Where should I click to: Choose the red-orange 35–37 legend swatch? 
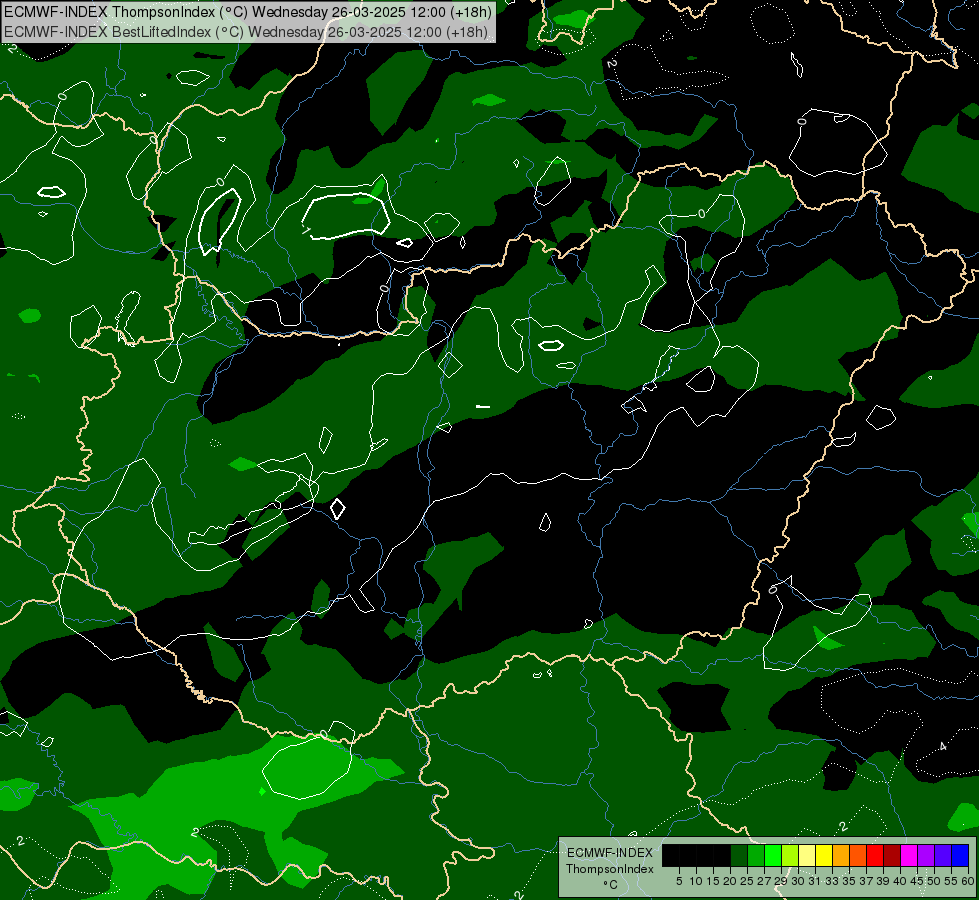[858, 855]
